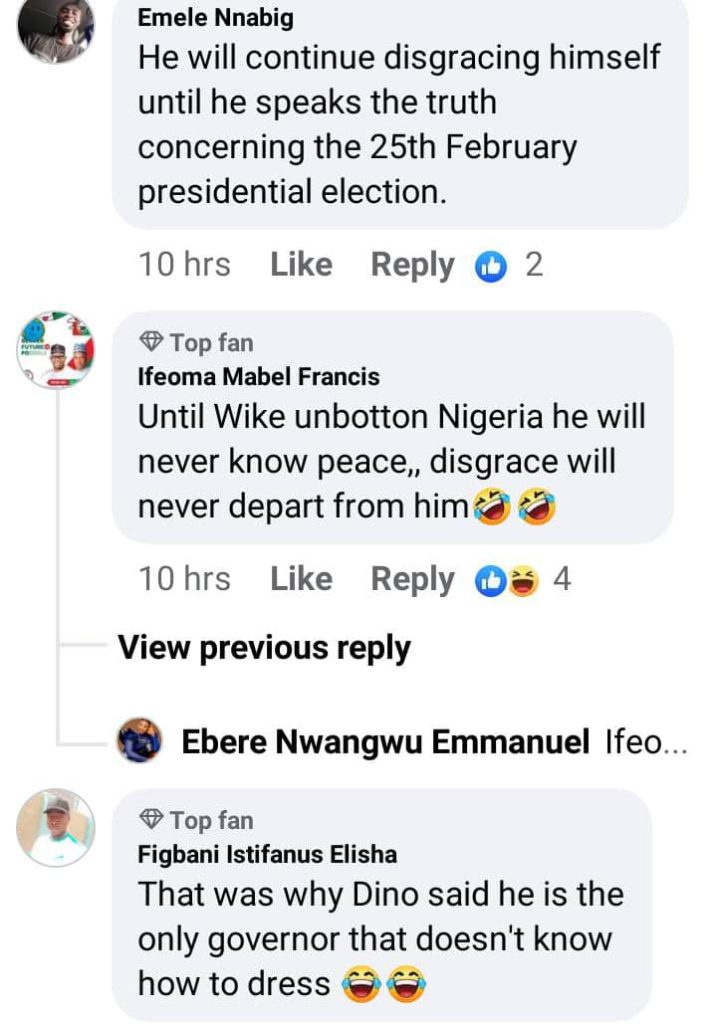Screen dimensions: 717x1024
Task: Like Ifeoma Mabel Francis's comment
Action: click(301, 579)
